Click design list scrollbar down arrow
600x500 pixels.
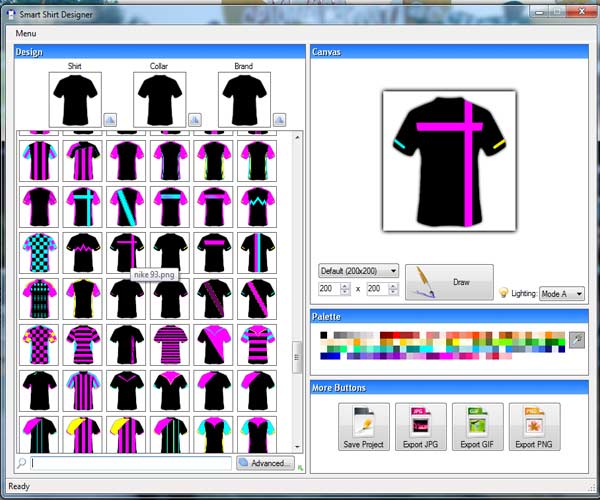tap(297, 447)
